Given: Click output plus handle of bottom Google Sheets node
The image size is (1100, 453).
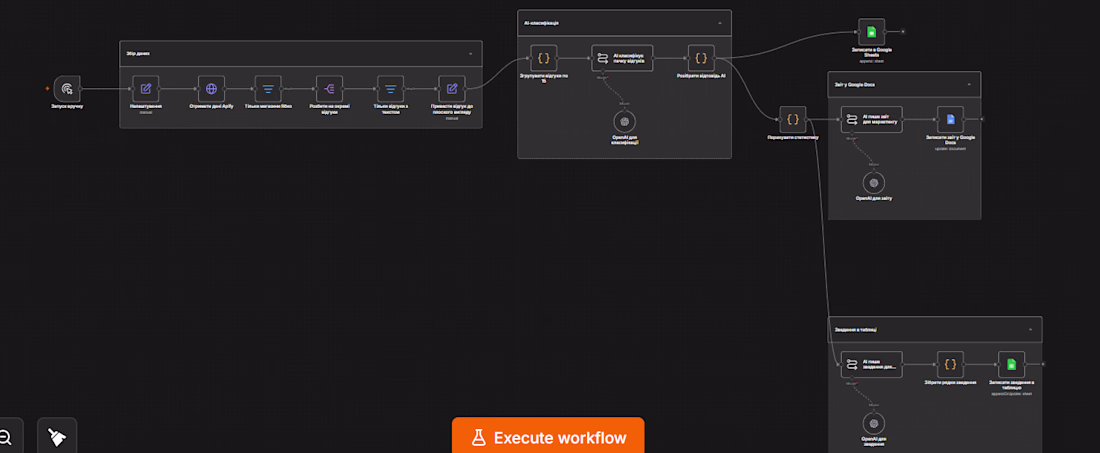Looking at the screenshot, I should click(1043, 365).
